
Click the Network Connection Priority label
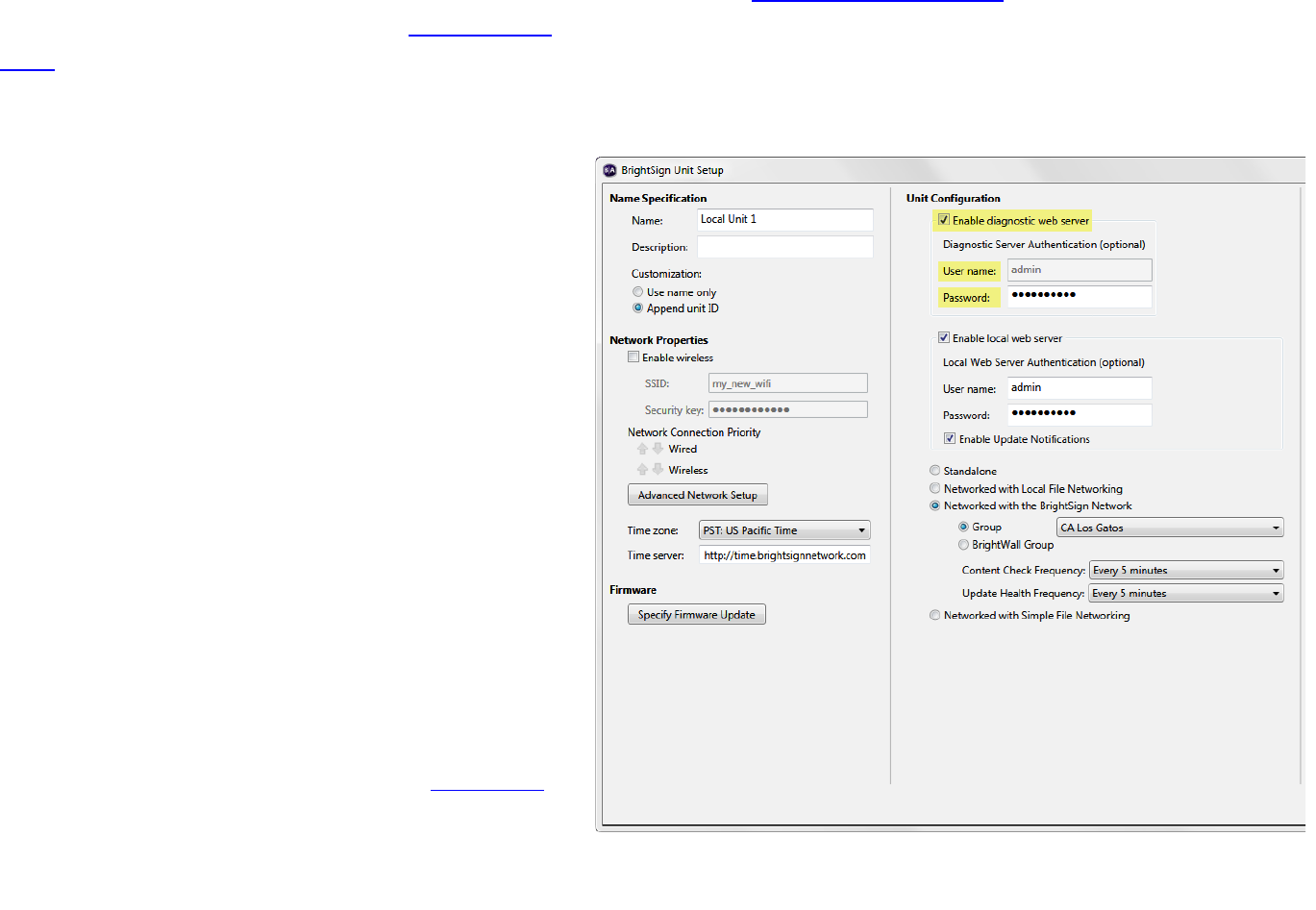pyautogui.click(x=694, y=432)
